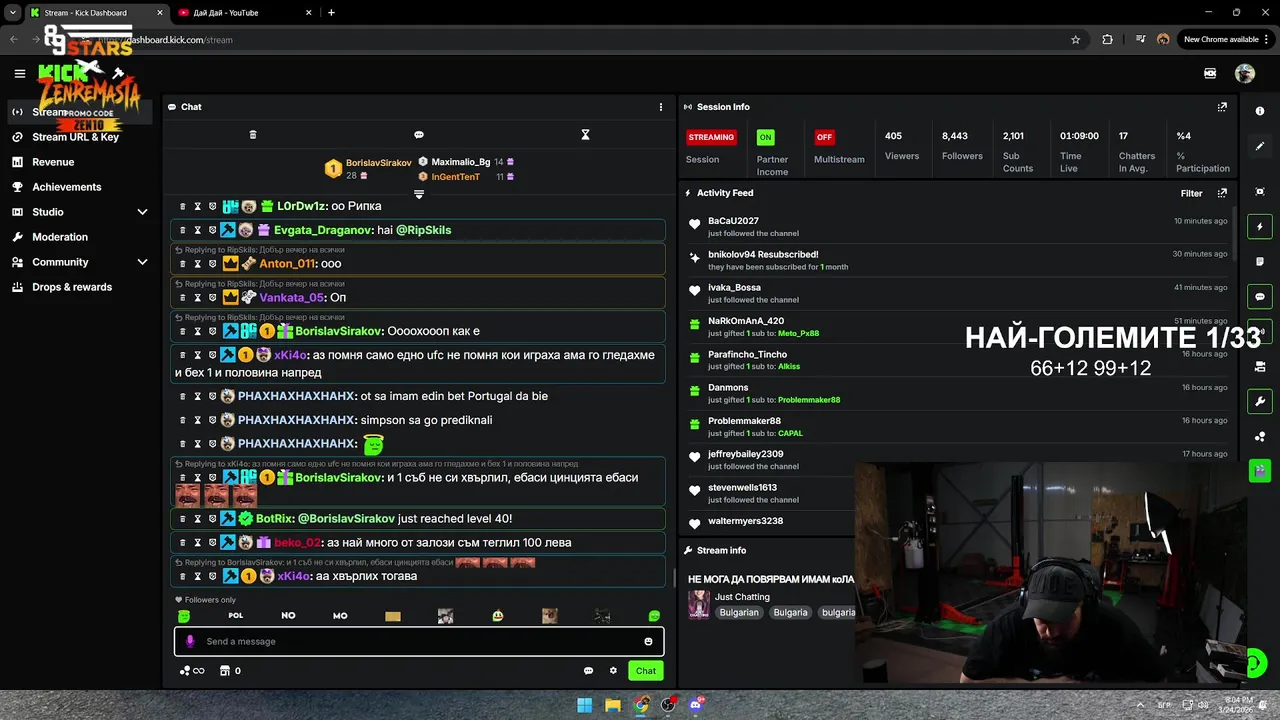1280x720 pixels.
Task: Focus the Send a message input field
Action: pyautogui.click(x=419, y=642)
